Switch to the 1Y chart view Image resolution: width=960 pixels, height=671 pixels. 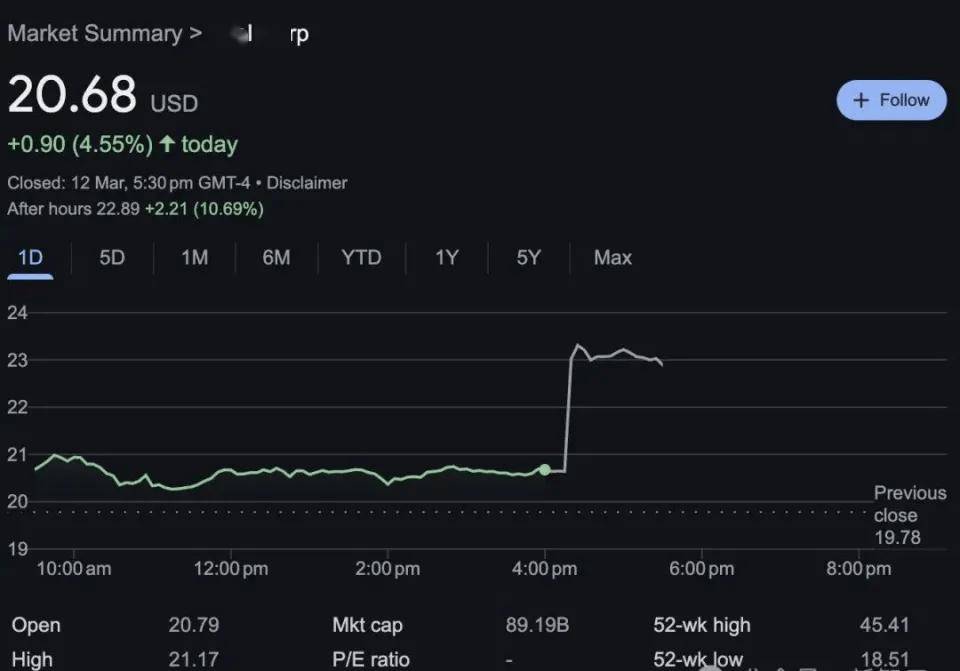446,257
